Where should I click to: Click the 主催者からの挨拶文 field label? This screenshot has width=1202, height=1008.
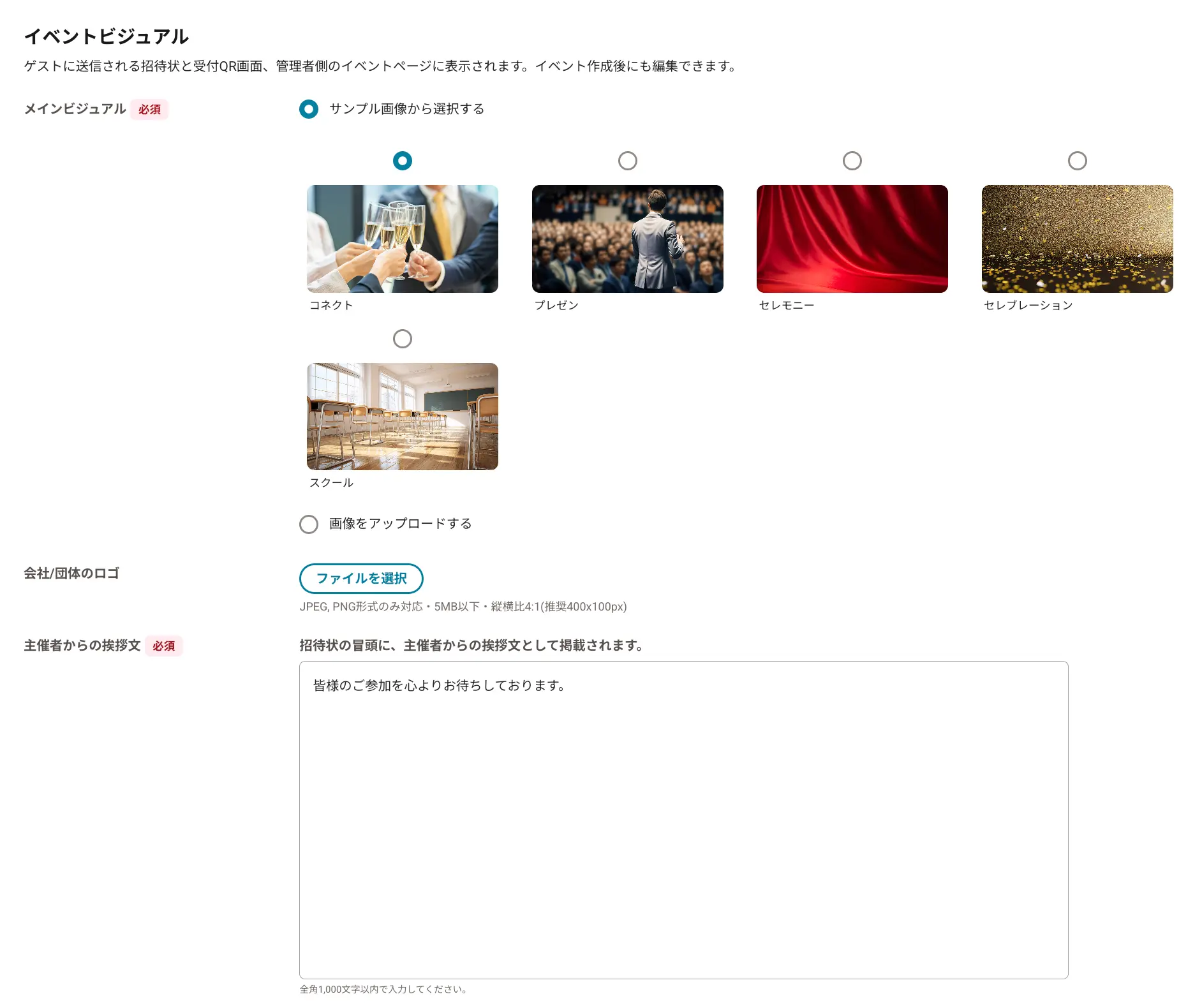click(82, 646)
